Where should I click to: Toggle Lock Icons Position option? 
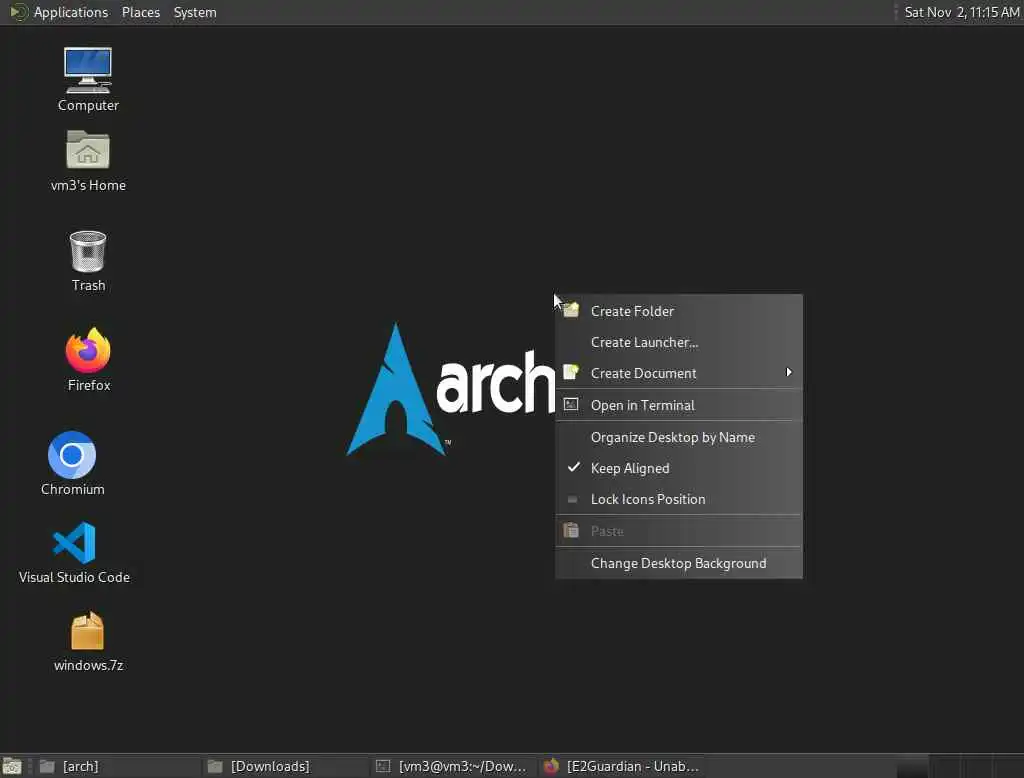pyautogui.click(x=679, y=499)
